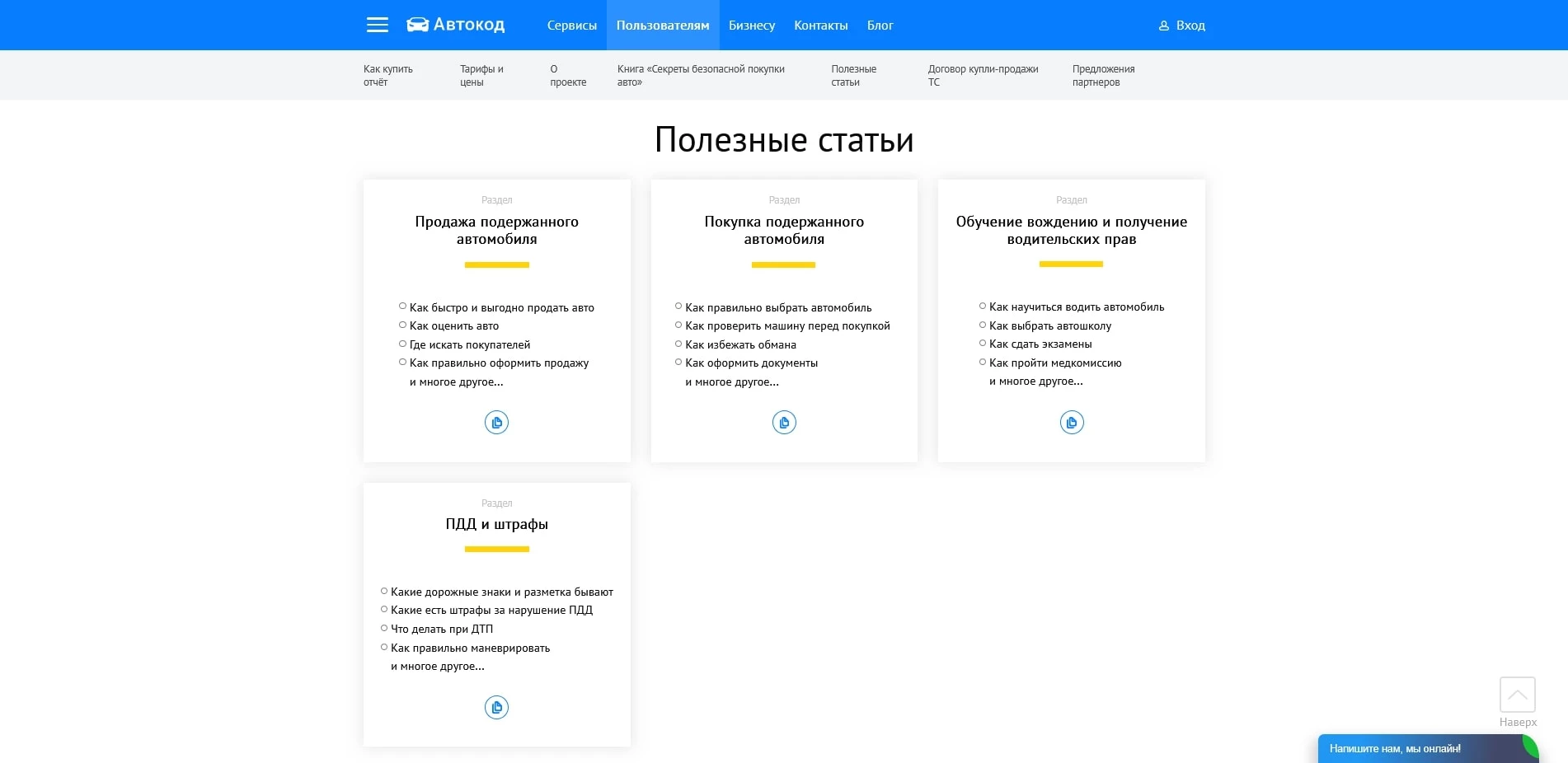Expand the Сервисы dropdown menu

click(x=572, y=26)
